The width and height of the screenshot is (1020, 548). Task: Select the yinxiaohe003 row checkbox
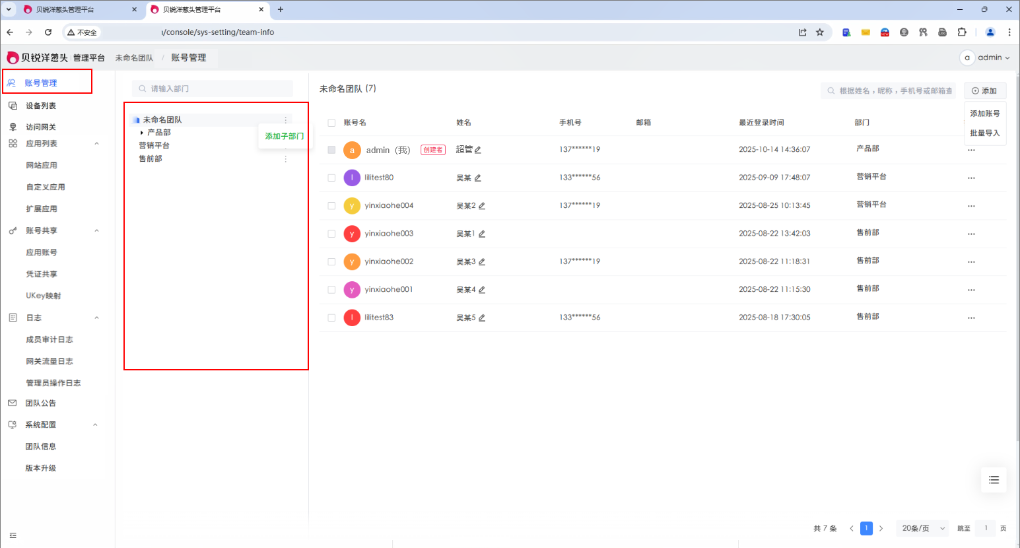(332, 234)
